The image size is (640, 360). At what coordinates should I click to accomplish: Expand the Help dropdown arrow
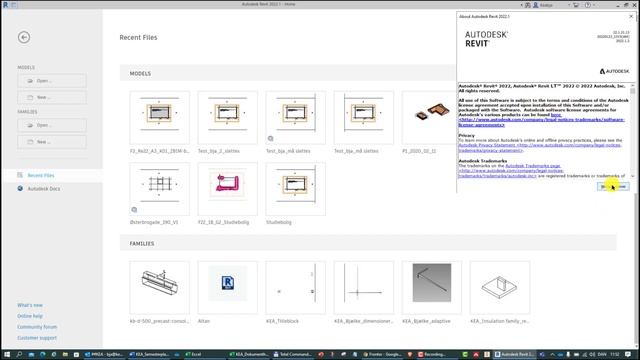tap(593, 5)
